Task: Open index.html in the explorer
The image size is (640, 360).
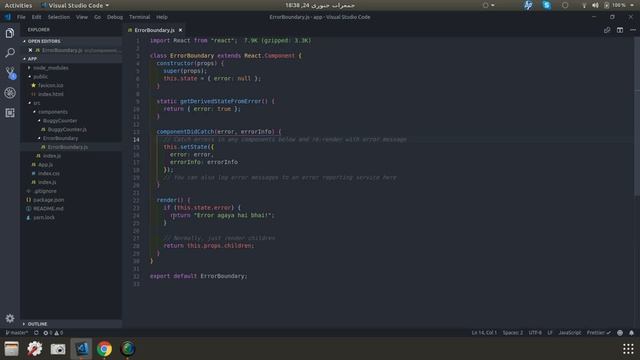Action: [51, 94]
